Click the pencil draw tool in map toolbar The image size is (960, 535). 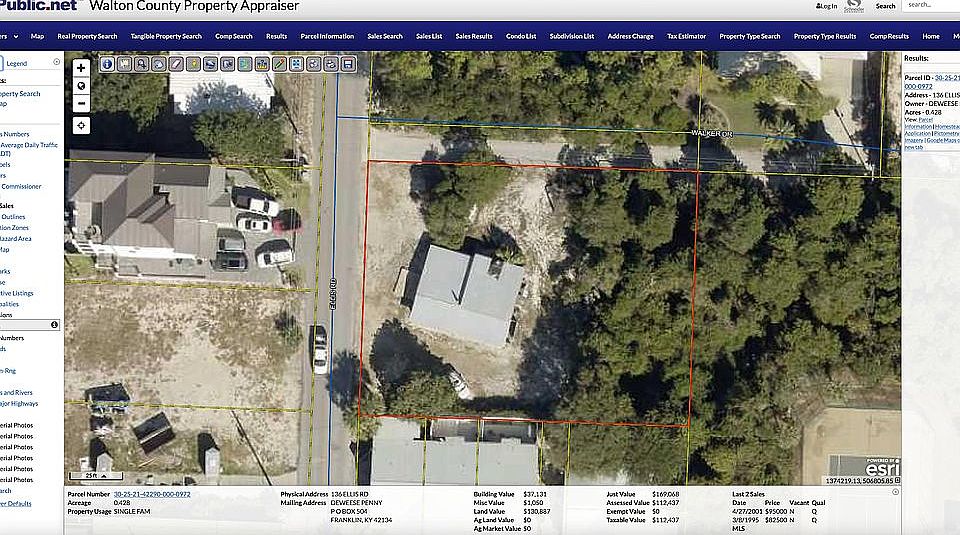pos(280,64)
